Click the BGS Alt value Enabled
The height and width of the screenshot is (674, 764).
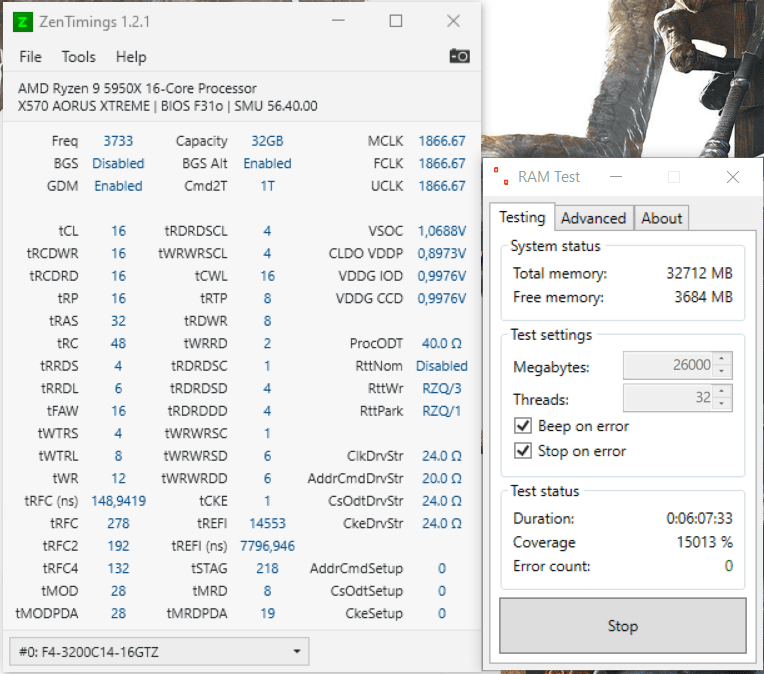click(x=267, y=163)
